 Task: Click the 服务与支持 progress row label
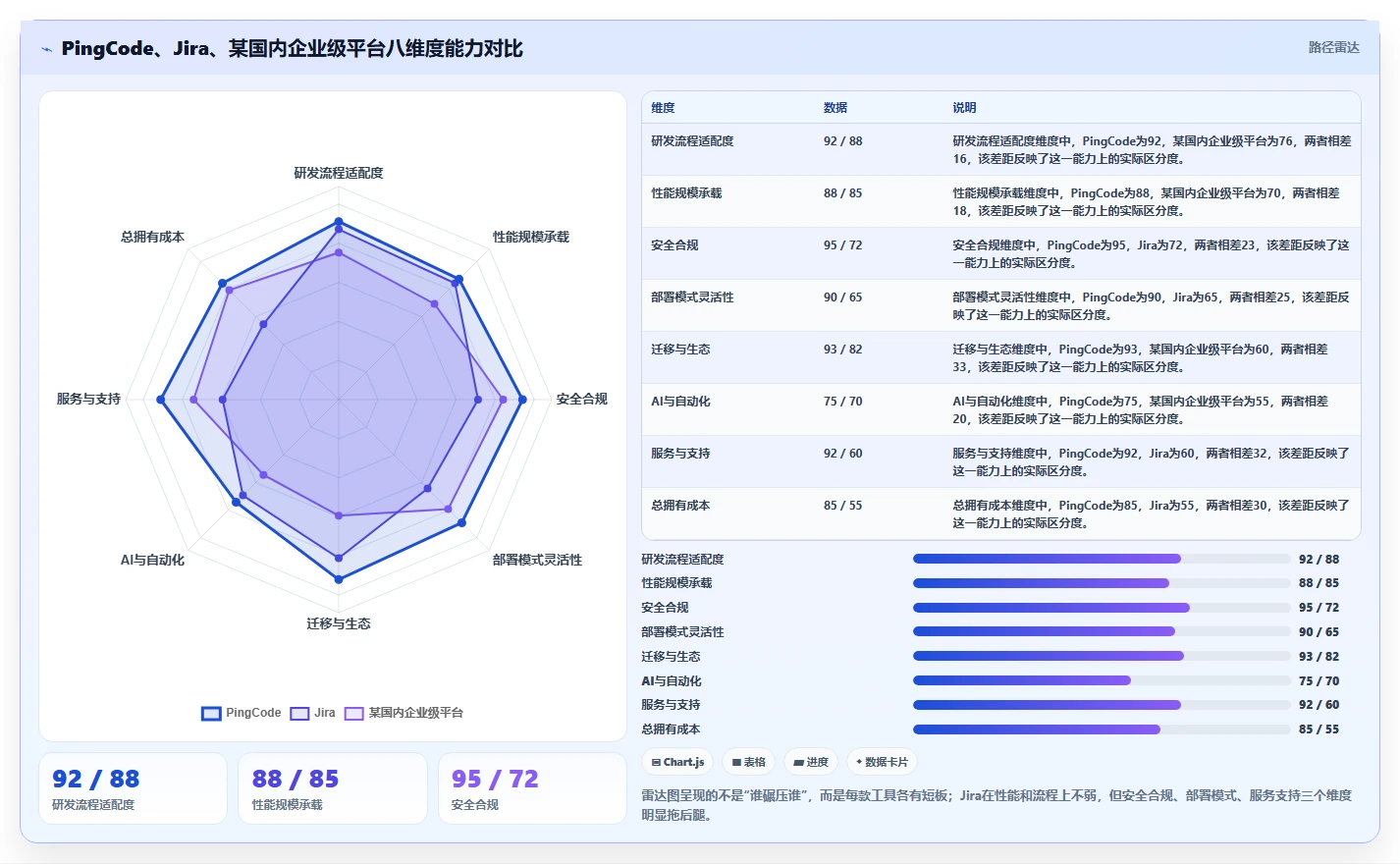pos(671,705)
